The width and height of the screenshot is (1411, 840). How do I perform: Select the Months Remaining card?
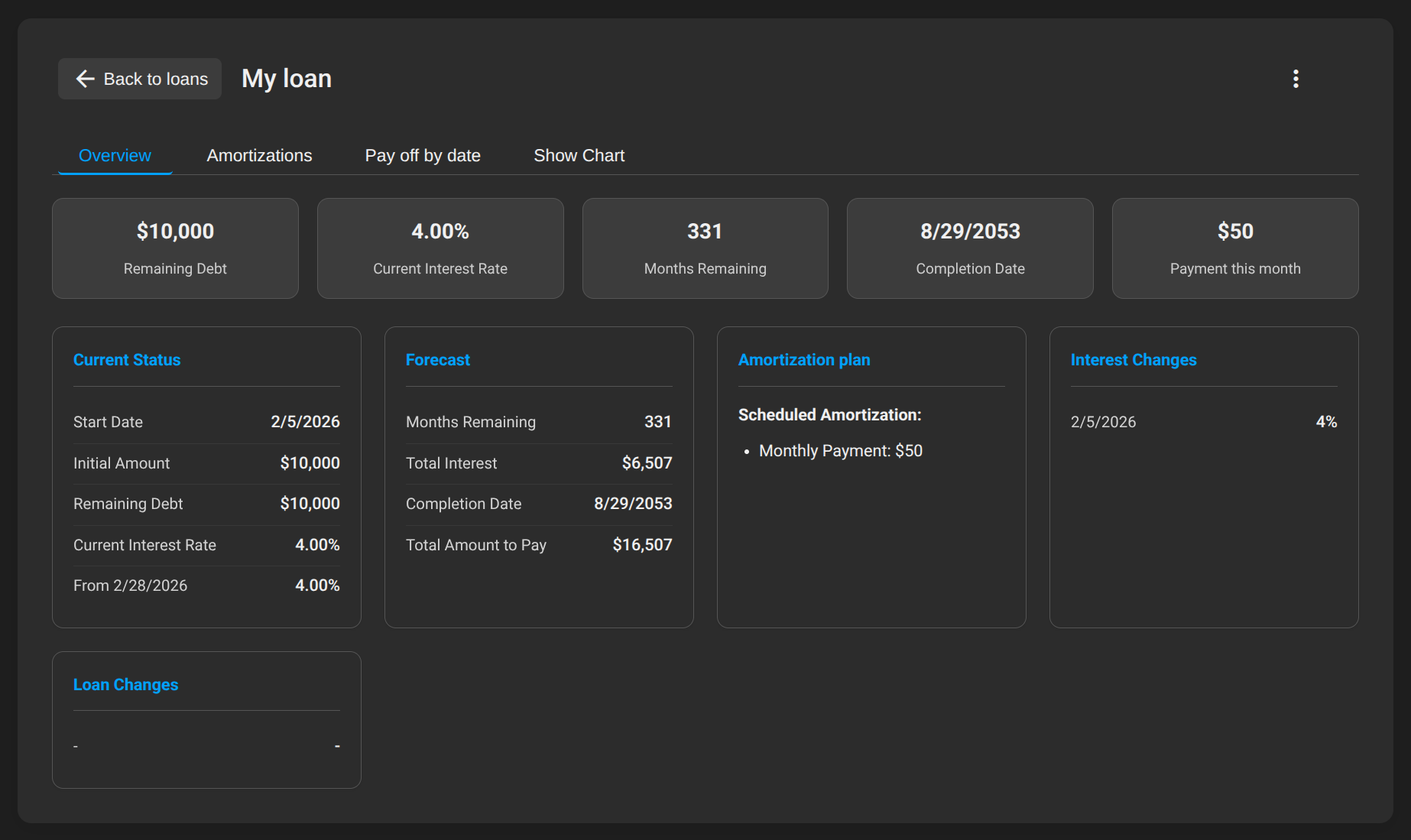tap(704, 248)
